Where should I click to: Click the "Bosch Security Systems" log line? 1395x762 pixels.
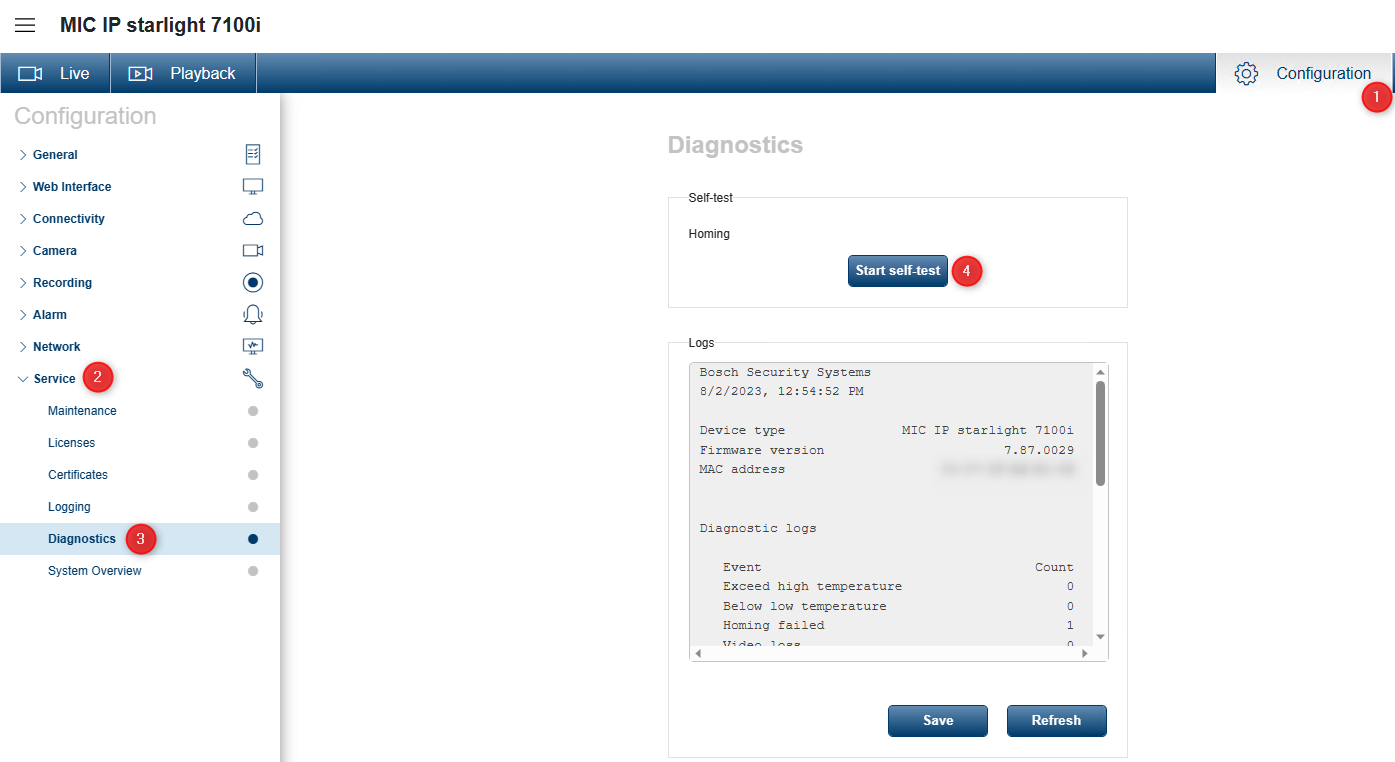coord(785,372)
